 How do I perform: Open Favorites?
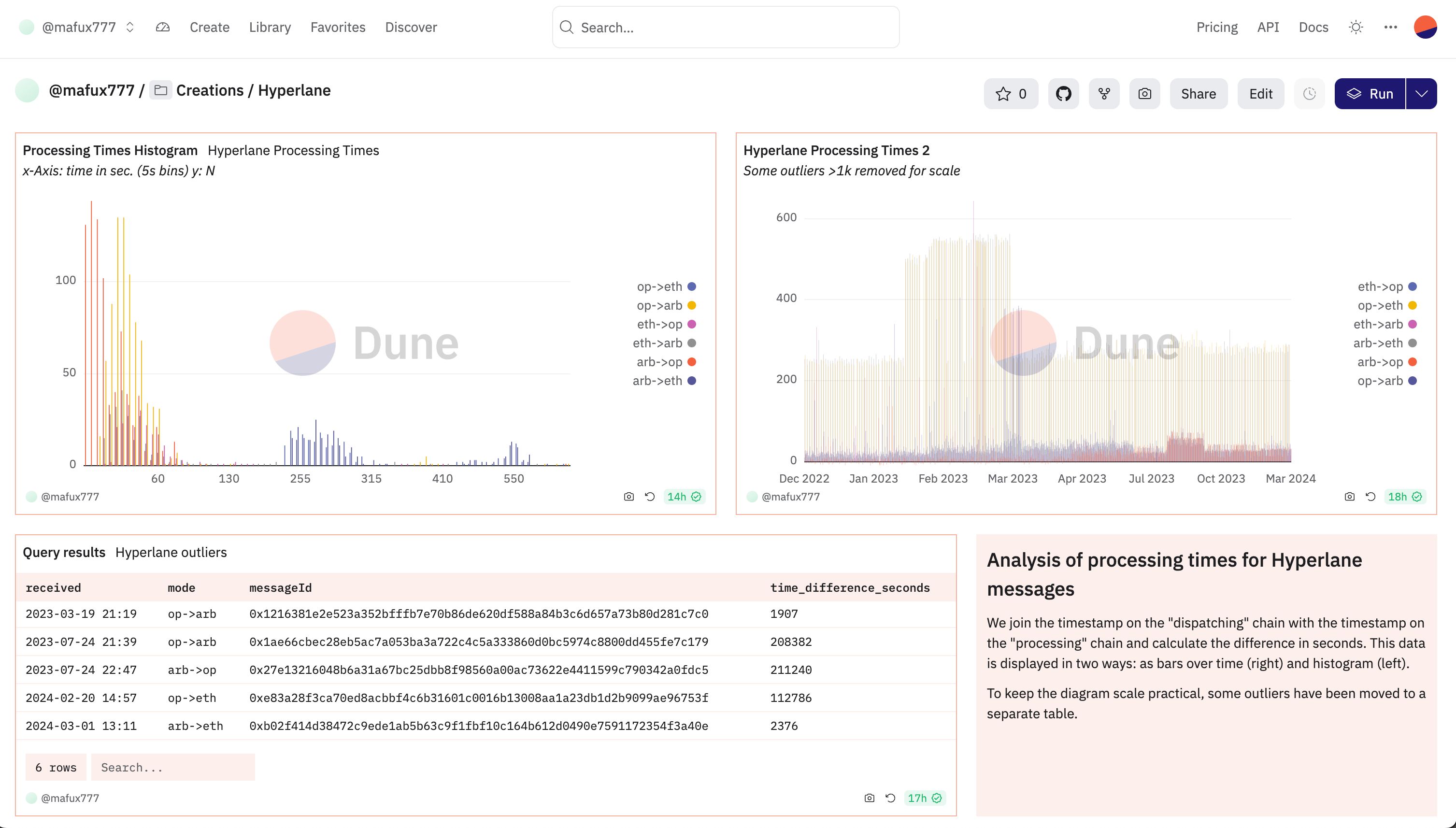click(338, 28)
